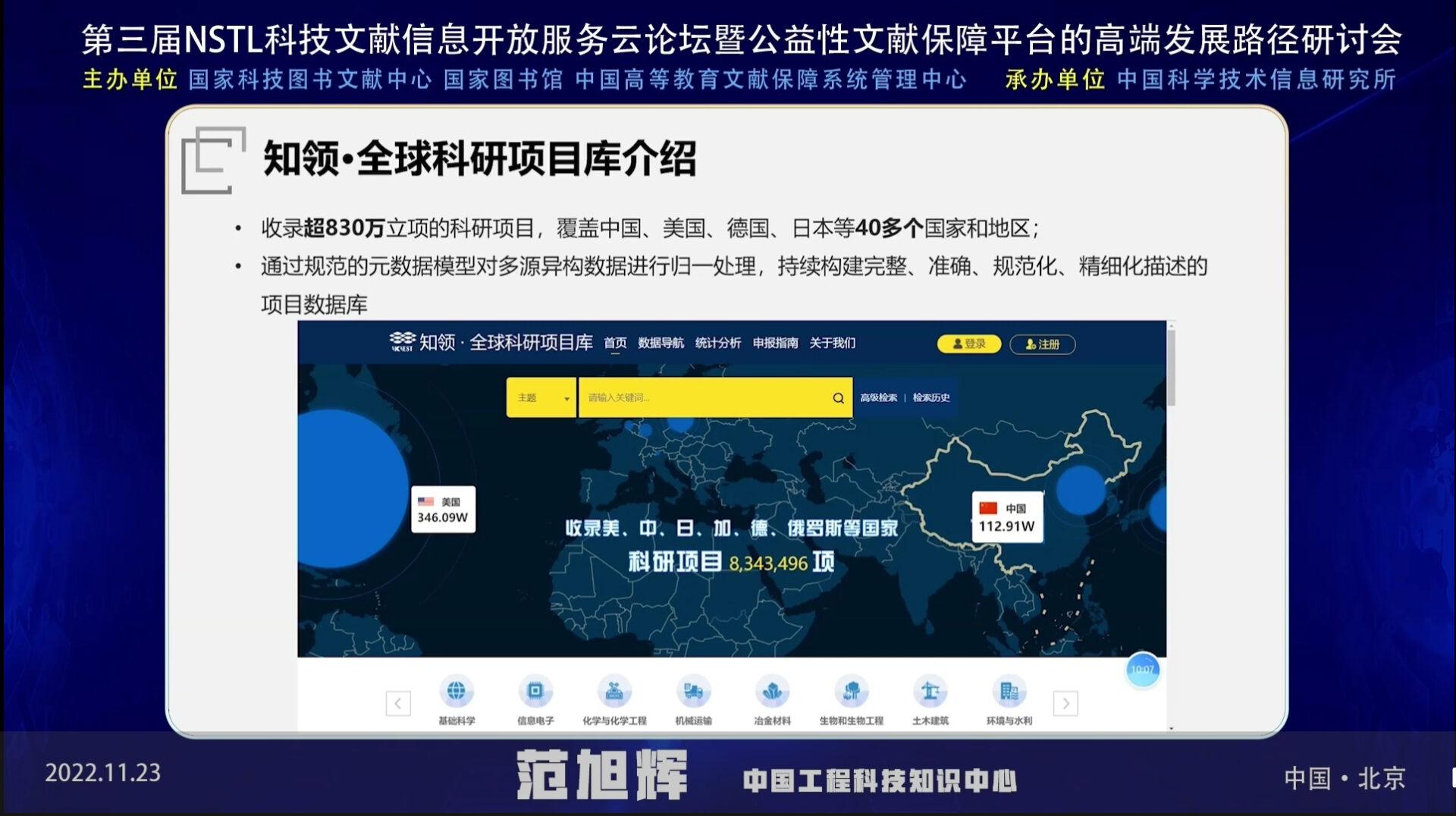Open the 信息电子 category icon
Image resolution: width=1456 pixels, height=816 pixels.
click(535, 692)
